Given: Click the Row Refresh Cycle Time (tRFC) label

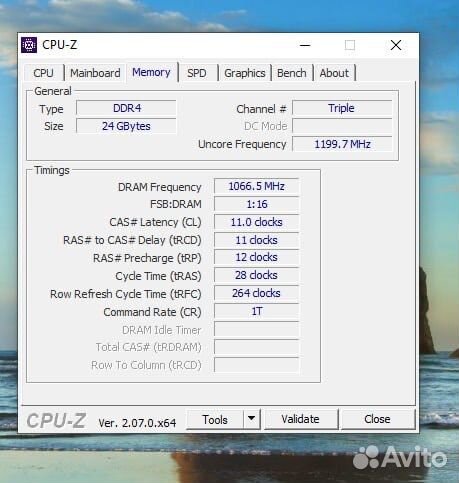Looking at the screenshot, I should (x=126, y=294).
